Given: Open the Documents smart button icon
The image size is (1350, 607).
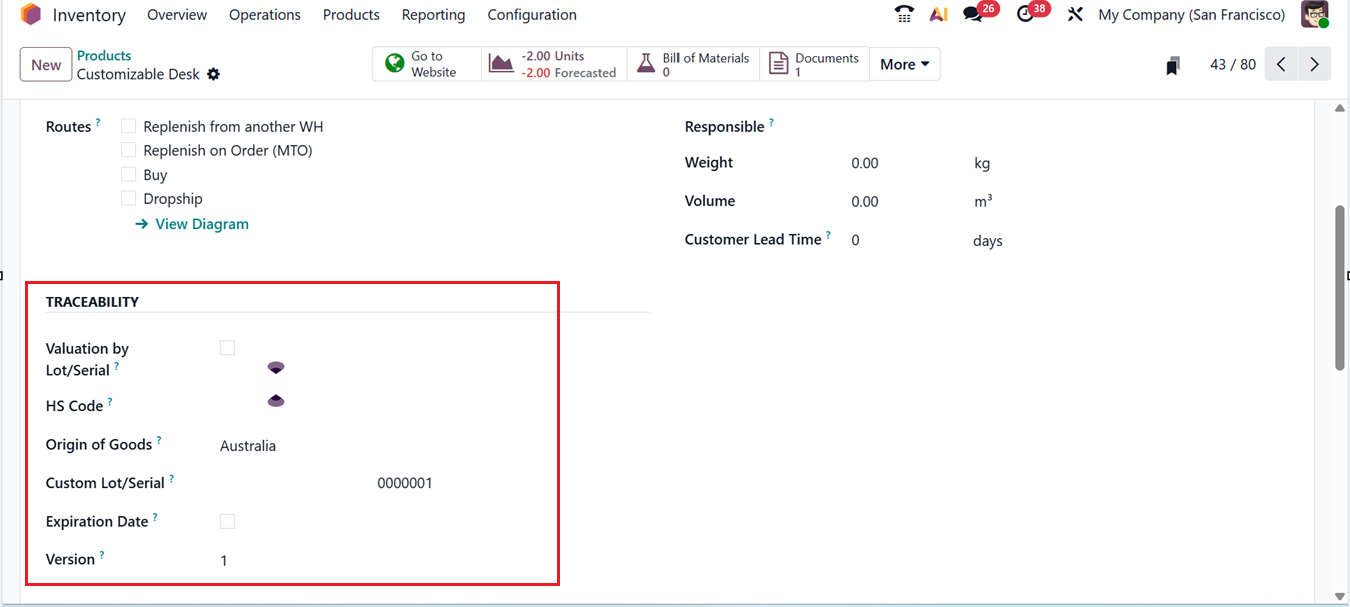Looking at the screenshot, I should click(779, 63).
